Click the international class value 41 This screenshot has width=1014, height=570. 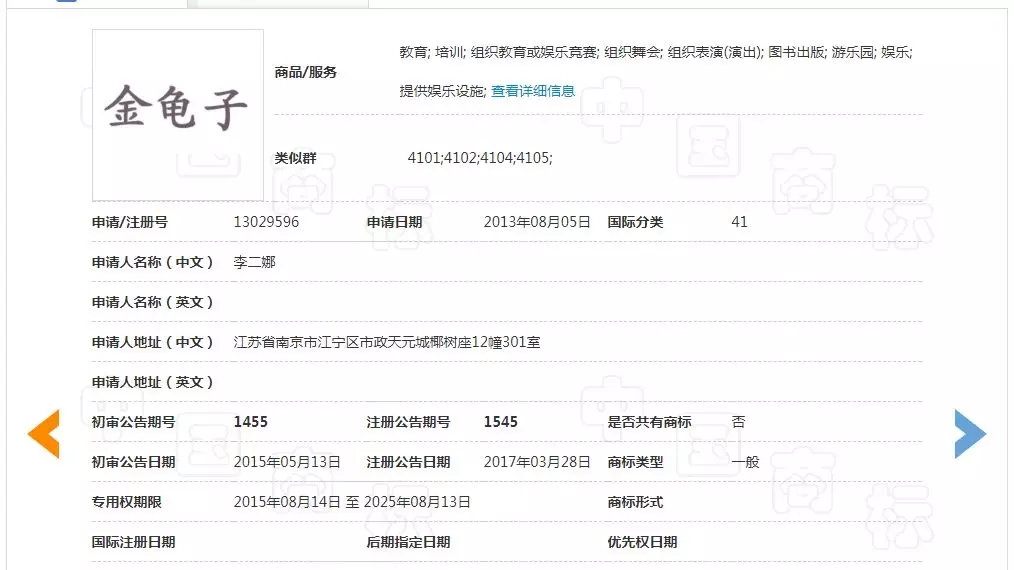[x=739, y=222]
